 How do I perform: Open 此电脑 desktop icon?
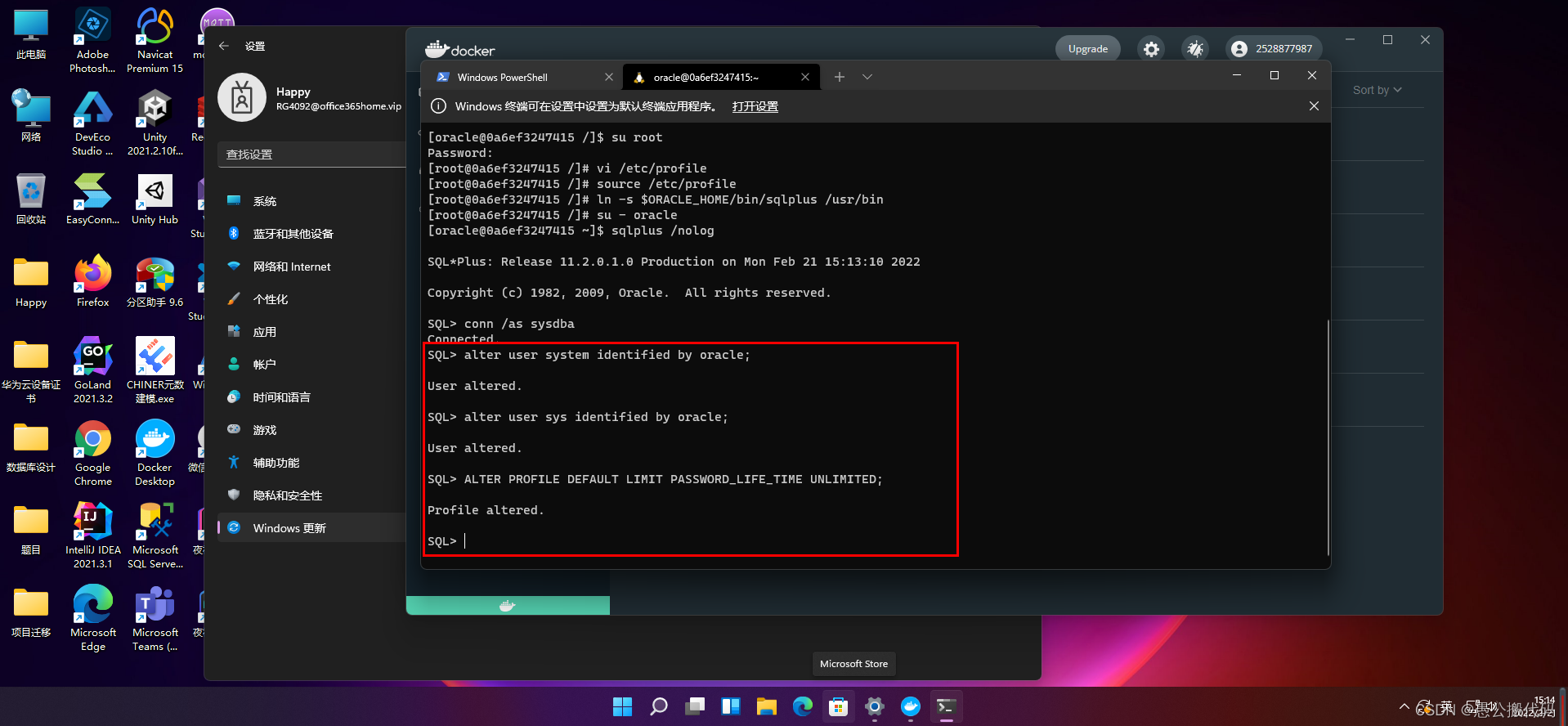[x=31, y=35]
